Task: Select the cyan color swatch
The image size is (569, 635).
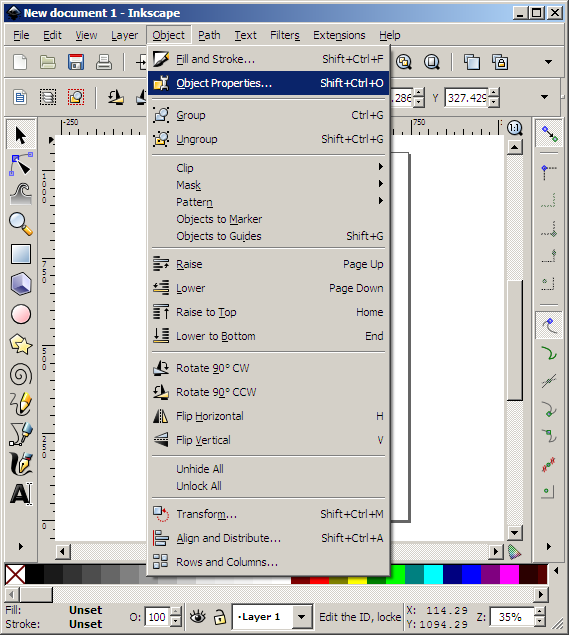Action: click(x=433, y=574)
